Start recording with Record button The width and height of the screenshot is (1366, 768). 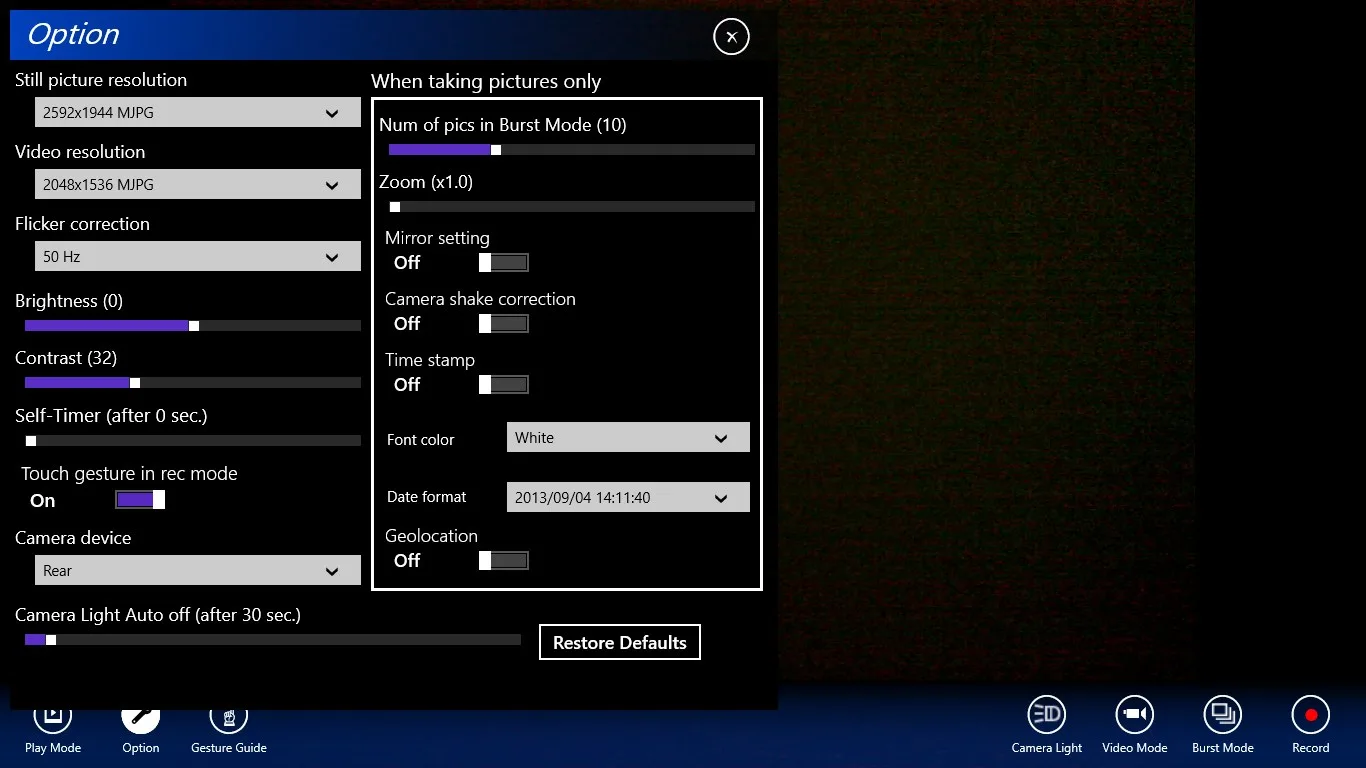1311,726
